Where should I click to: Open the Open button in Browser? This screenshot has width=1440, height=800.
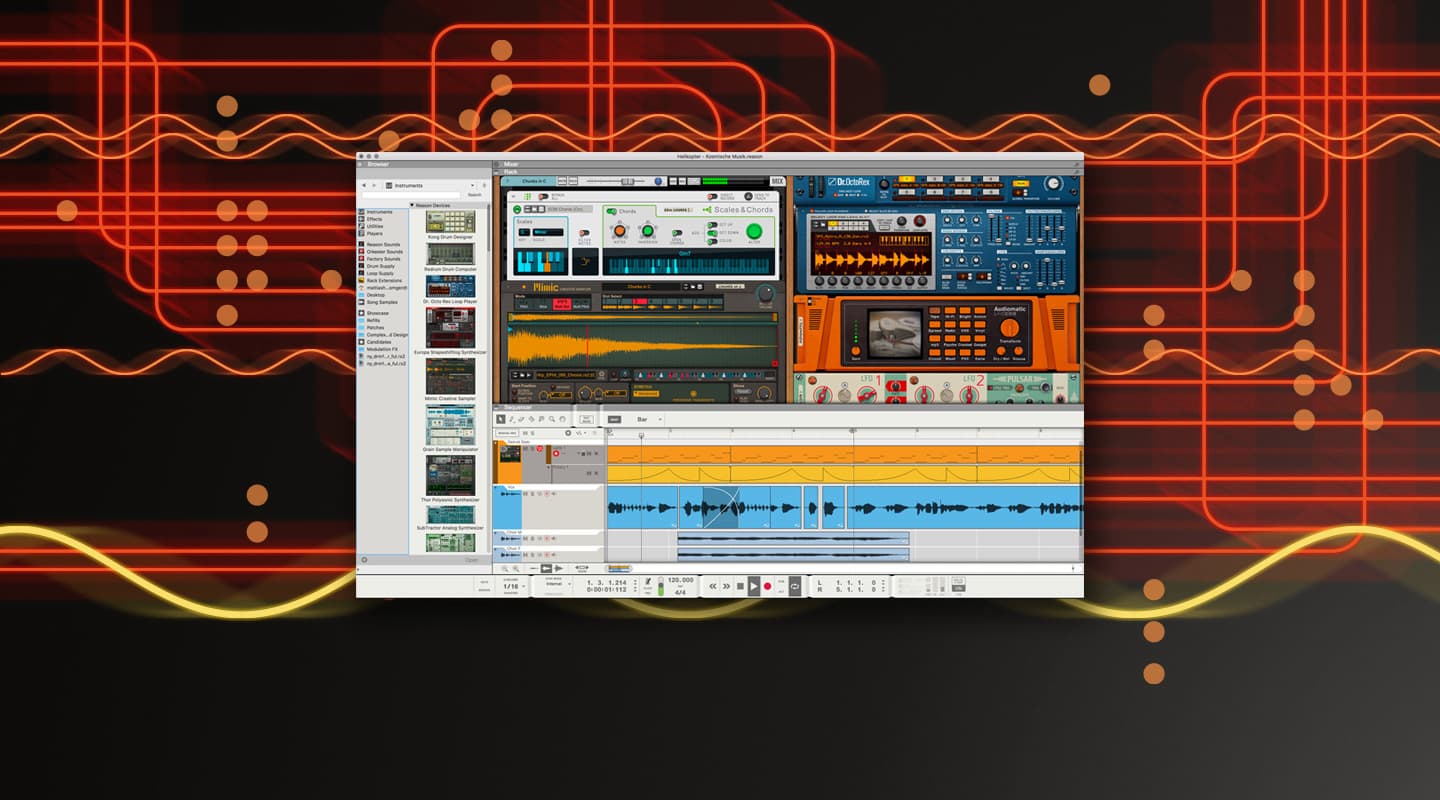(x=471, y=560)
